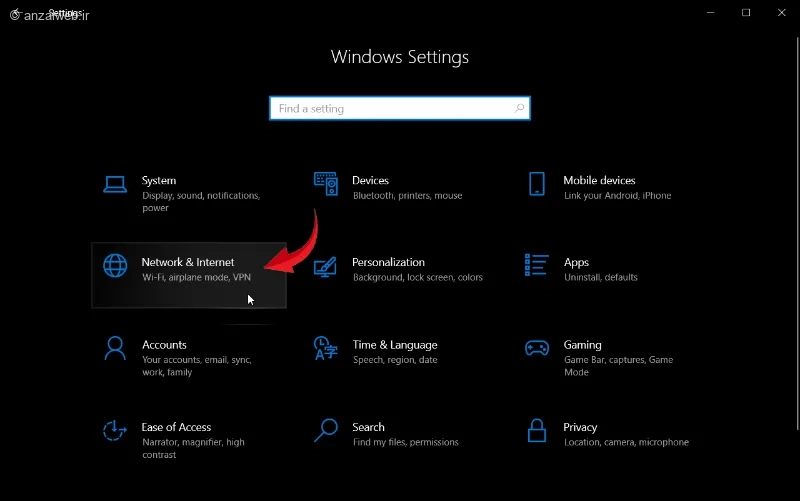Image resolution: width=800 pixels, height=501 pixels.
Task: Click 'Narrator, magnifier, high contrast' text
Action: point(193,448)
